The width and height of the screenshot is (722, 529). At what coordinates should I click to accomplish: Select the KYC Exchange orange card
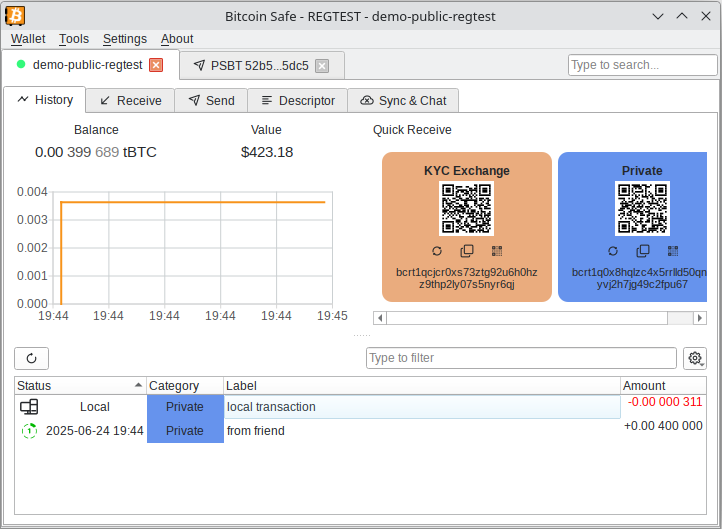click(x=467, y=227)
